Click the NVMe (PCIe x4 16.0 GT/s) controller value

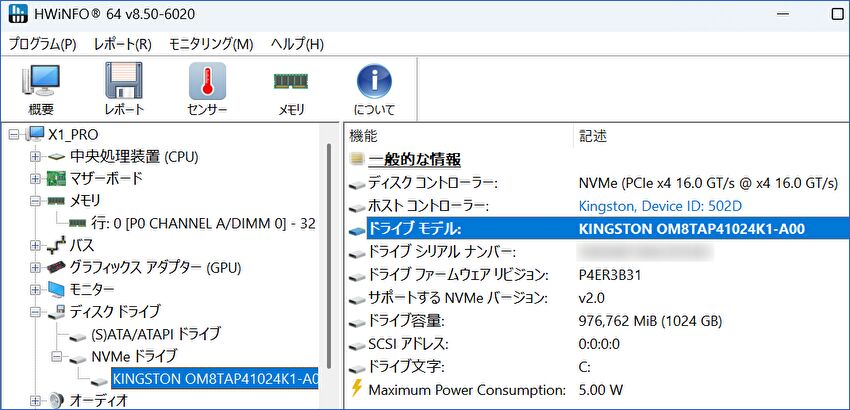pos(708,183)
